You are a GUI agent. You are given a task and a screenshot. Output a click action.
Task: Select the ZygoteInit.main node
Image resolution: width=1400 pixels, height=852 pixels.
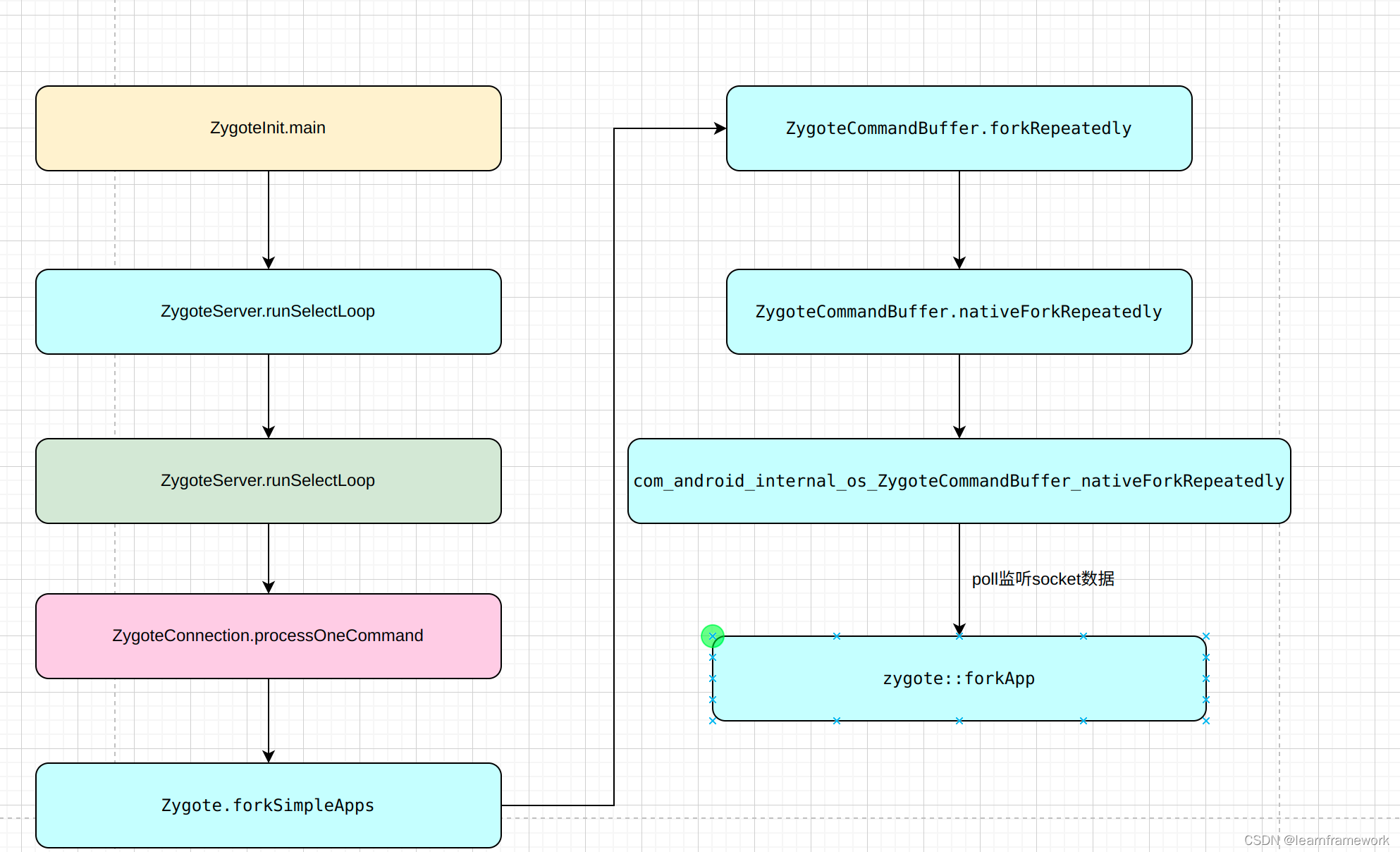(x=269, y=128)
